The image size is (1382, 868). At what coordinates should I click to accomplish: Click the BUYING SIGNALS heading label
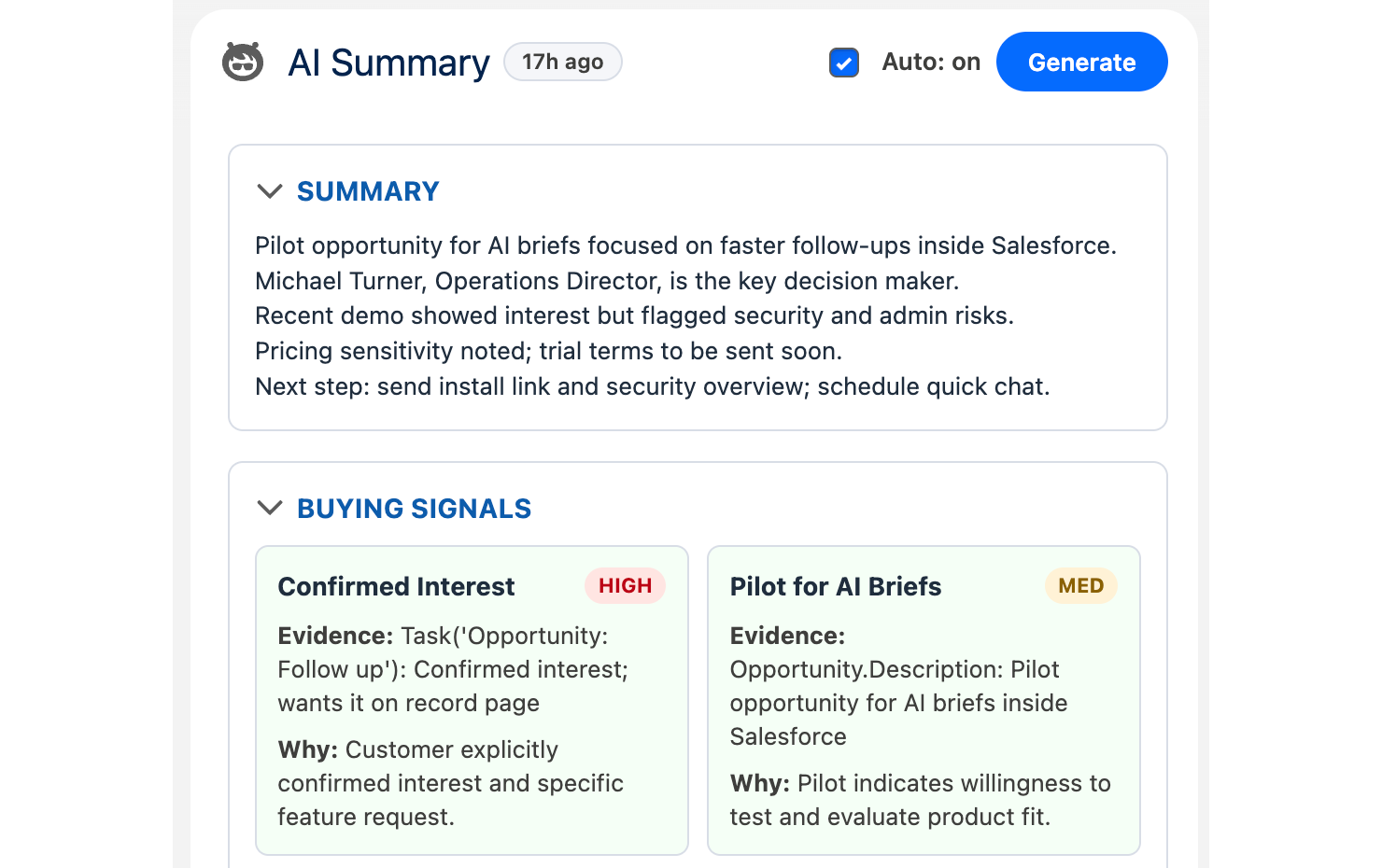coord(414,509)
